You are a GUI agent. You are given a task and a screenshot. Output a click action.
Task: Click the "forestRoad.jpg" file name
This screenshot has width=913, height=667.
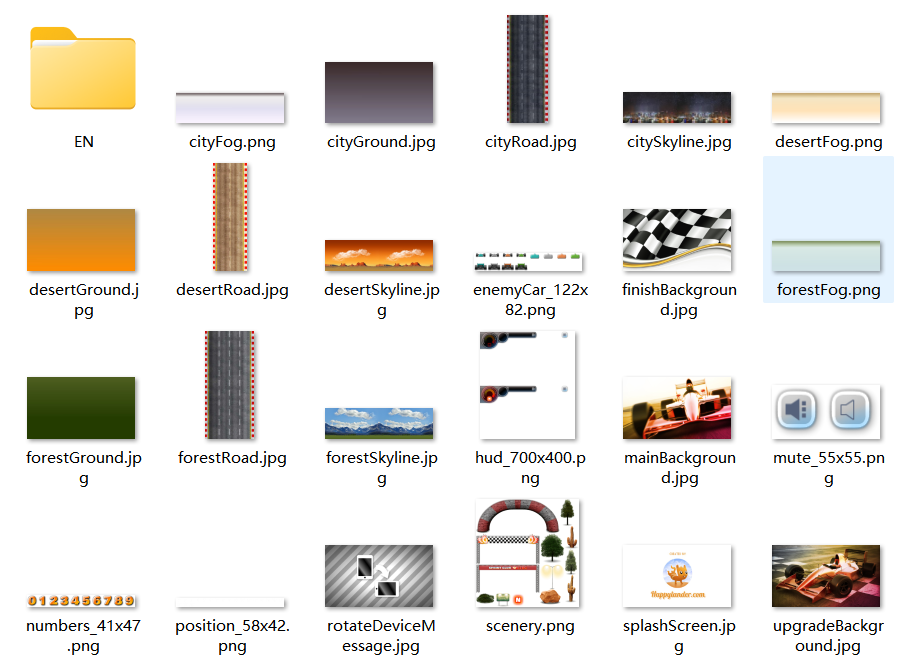click(x=232, y=458)
